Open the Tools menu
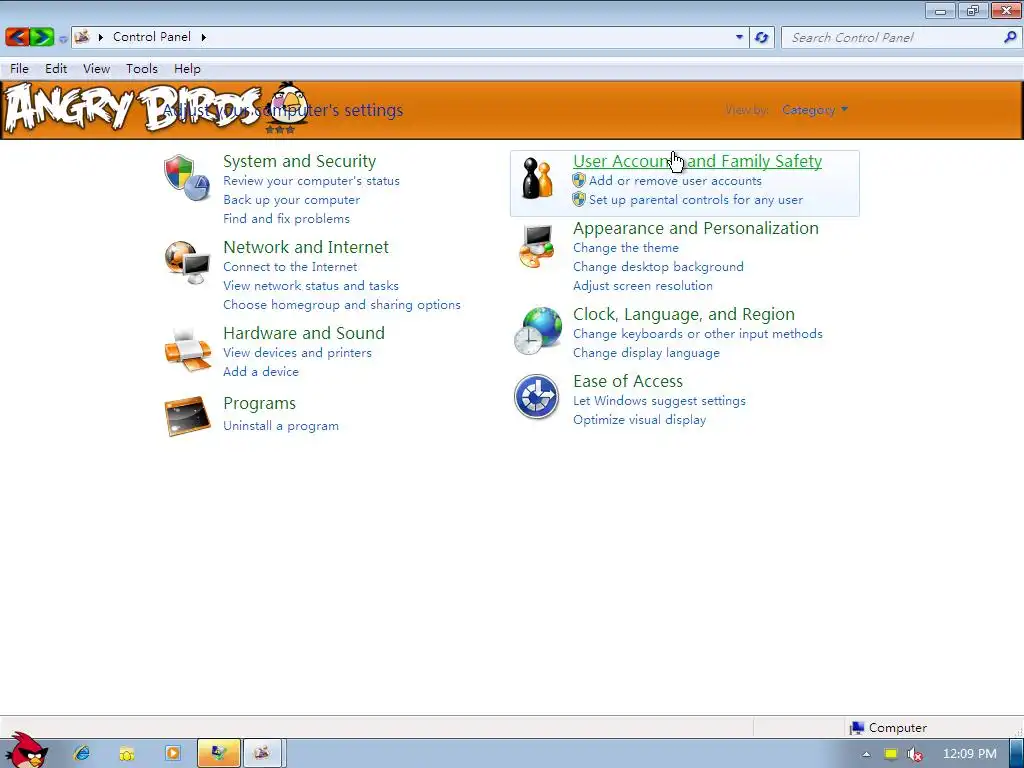The height and width of the screenshot is (768, 1024). [x=142, y=69]
